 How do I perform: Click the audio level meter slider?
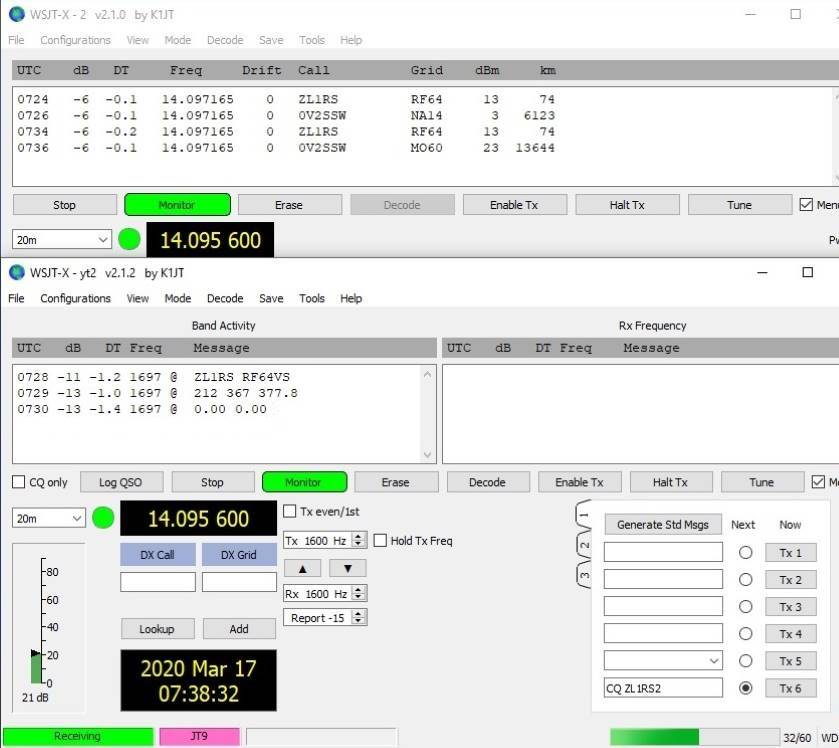coord(37,660)
